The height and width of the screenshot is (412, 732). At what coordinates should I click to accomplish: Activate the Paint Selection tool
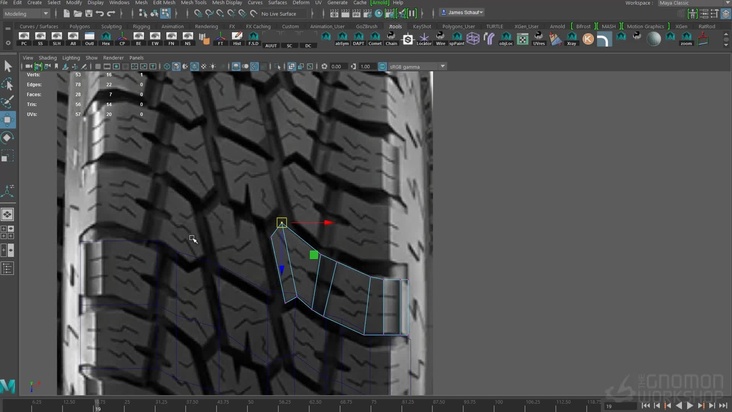[7, 102]
